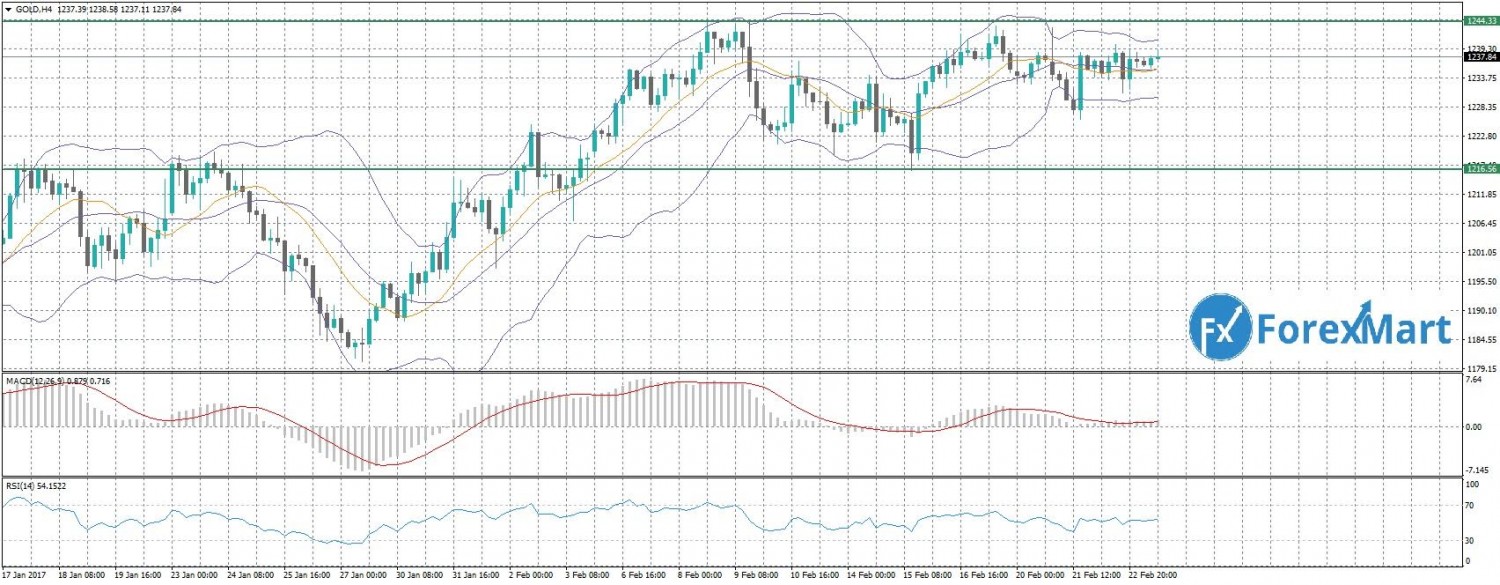Image resolution: width=1500 pixels, height=585 pixels.
Task: Click the 6 Feb 16:00 time label
Action: (647, 576)
